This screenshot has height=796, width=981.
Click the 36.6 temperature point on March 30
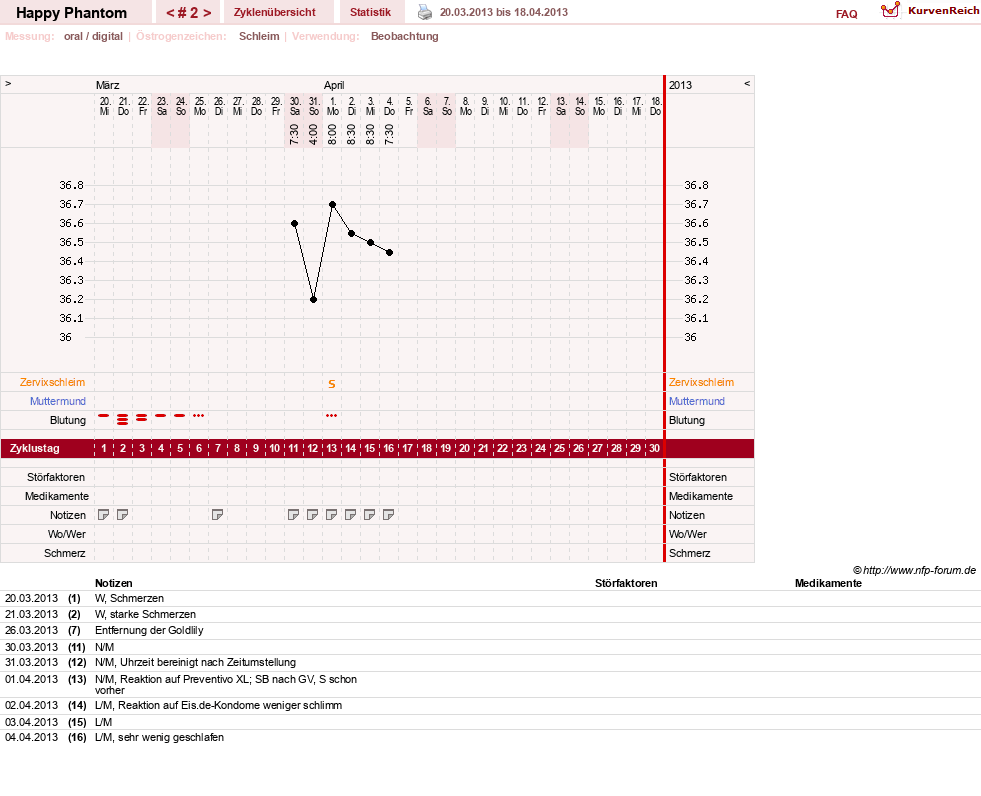pyautogui.click(x=294, y=223)
